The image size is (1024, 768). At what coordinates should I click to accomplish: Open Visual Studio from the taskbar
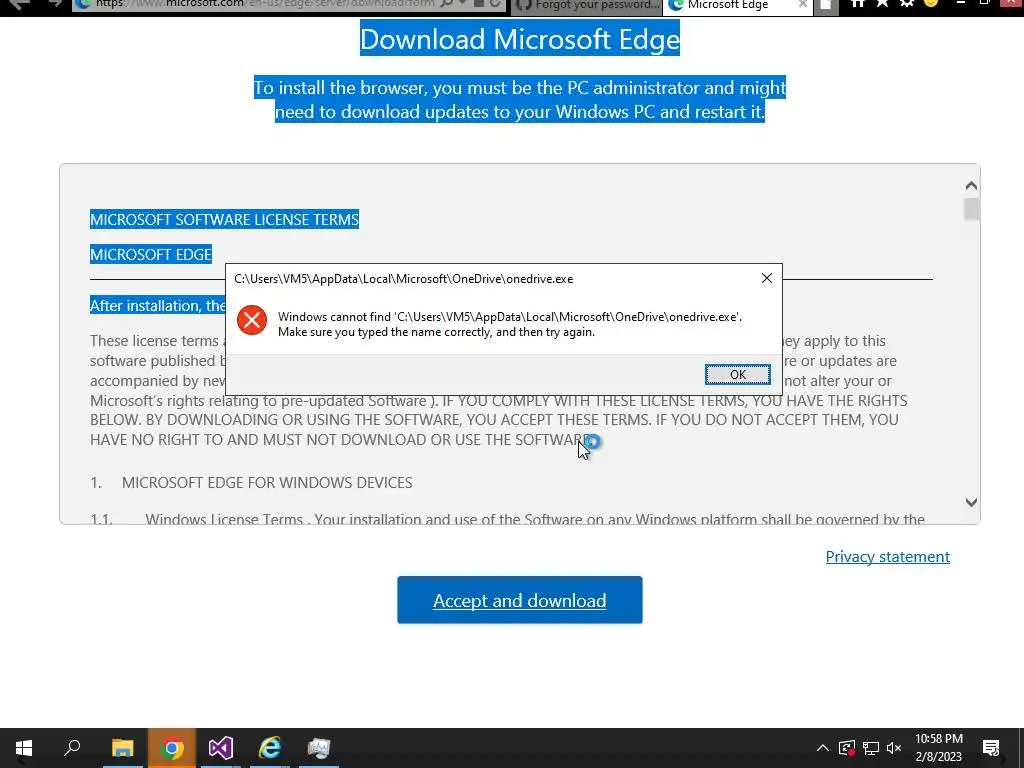[220, 748]
